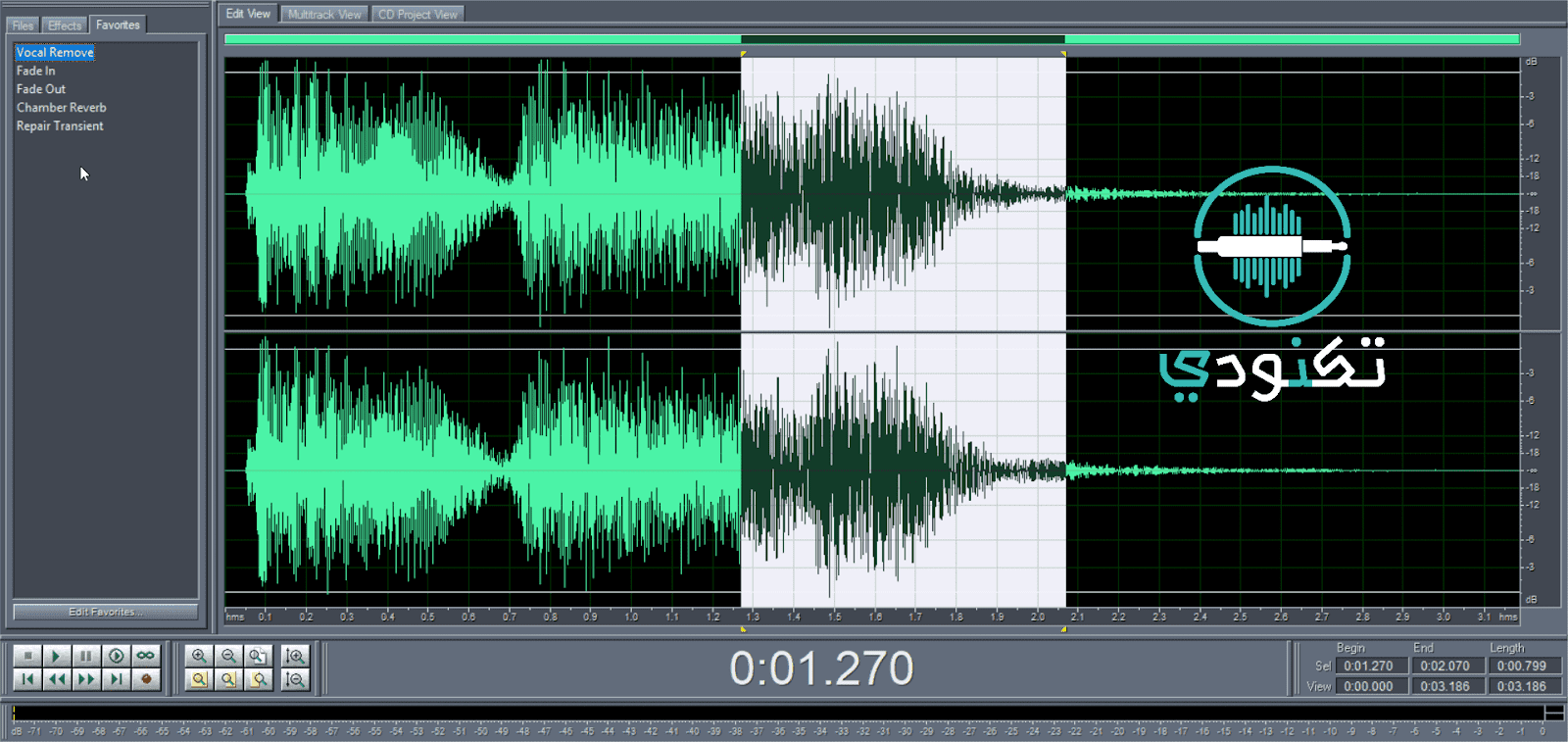Choose Chamber Reverb from favorites
Image resolution: width=1568 pixels, height=742 pixels.
[x=61, y=108]
